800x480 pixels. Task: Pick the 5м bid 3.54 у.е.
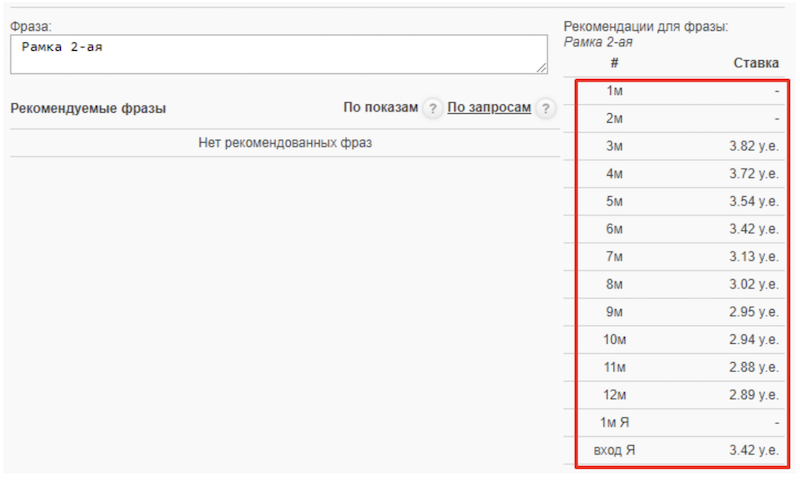(x=753, y=202)
